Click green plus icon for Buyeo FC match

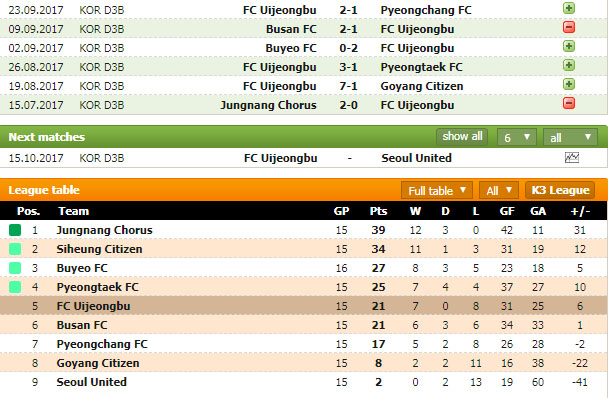(x=569, y=46)
